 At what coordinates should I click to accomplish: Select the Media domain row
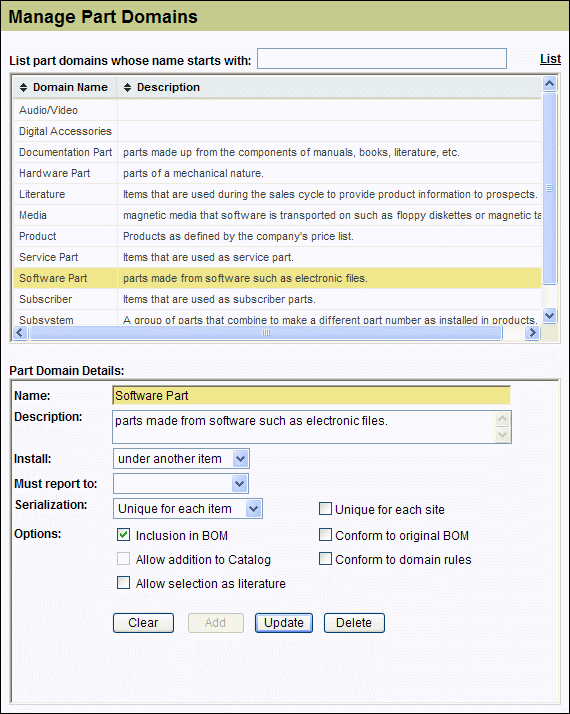click(277, 215)
